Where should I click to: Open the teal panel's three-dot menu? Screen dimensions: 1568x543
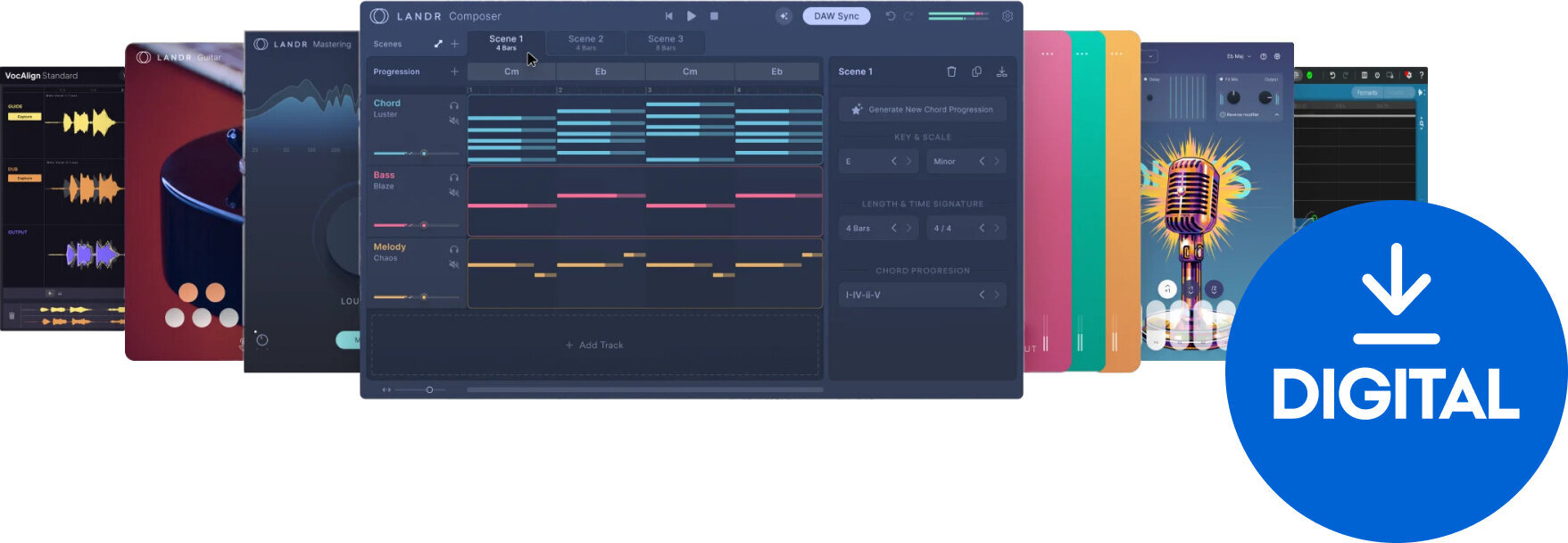tap(1082, 54)
